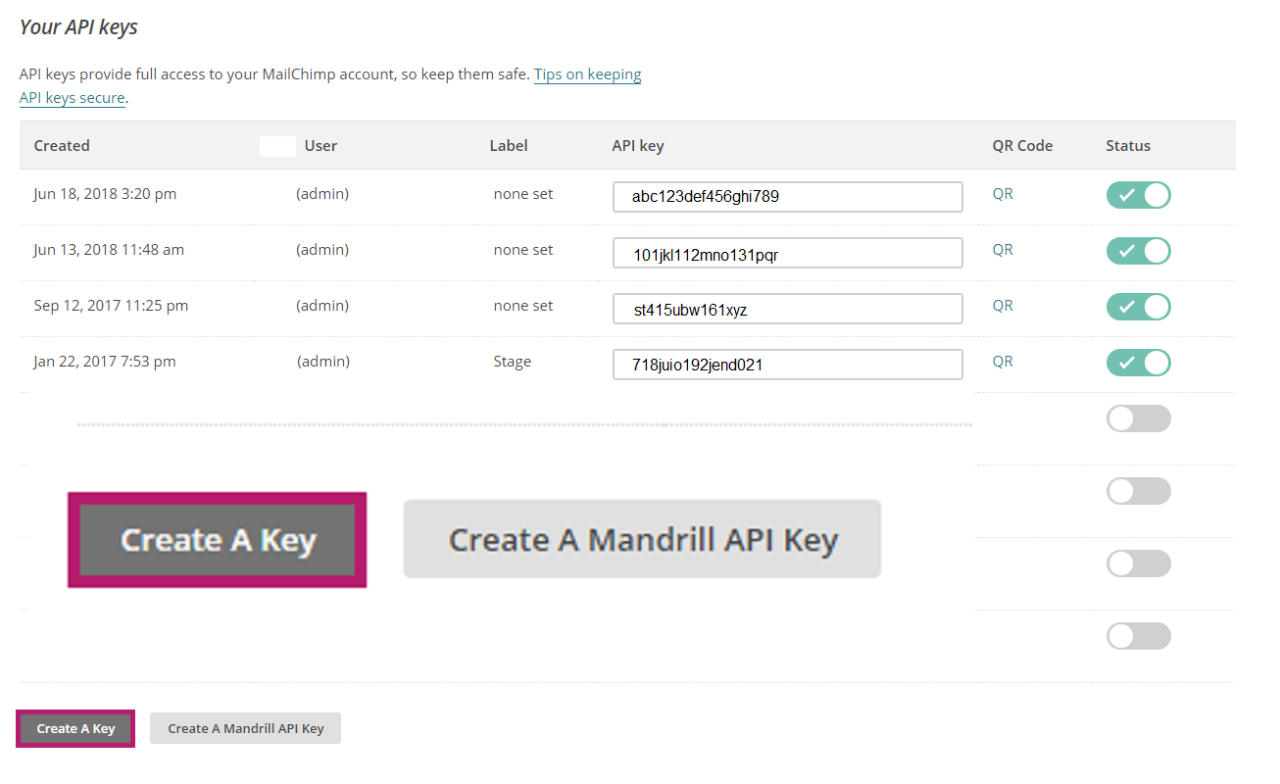This screenshot has width=1280, height=784.
Task: Click "none set" label in the Sep 12 row
Action: (x=523, y=306)
